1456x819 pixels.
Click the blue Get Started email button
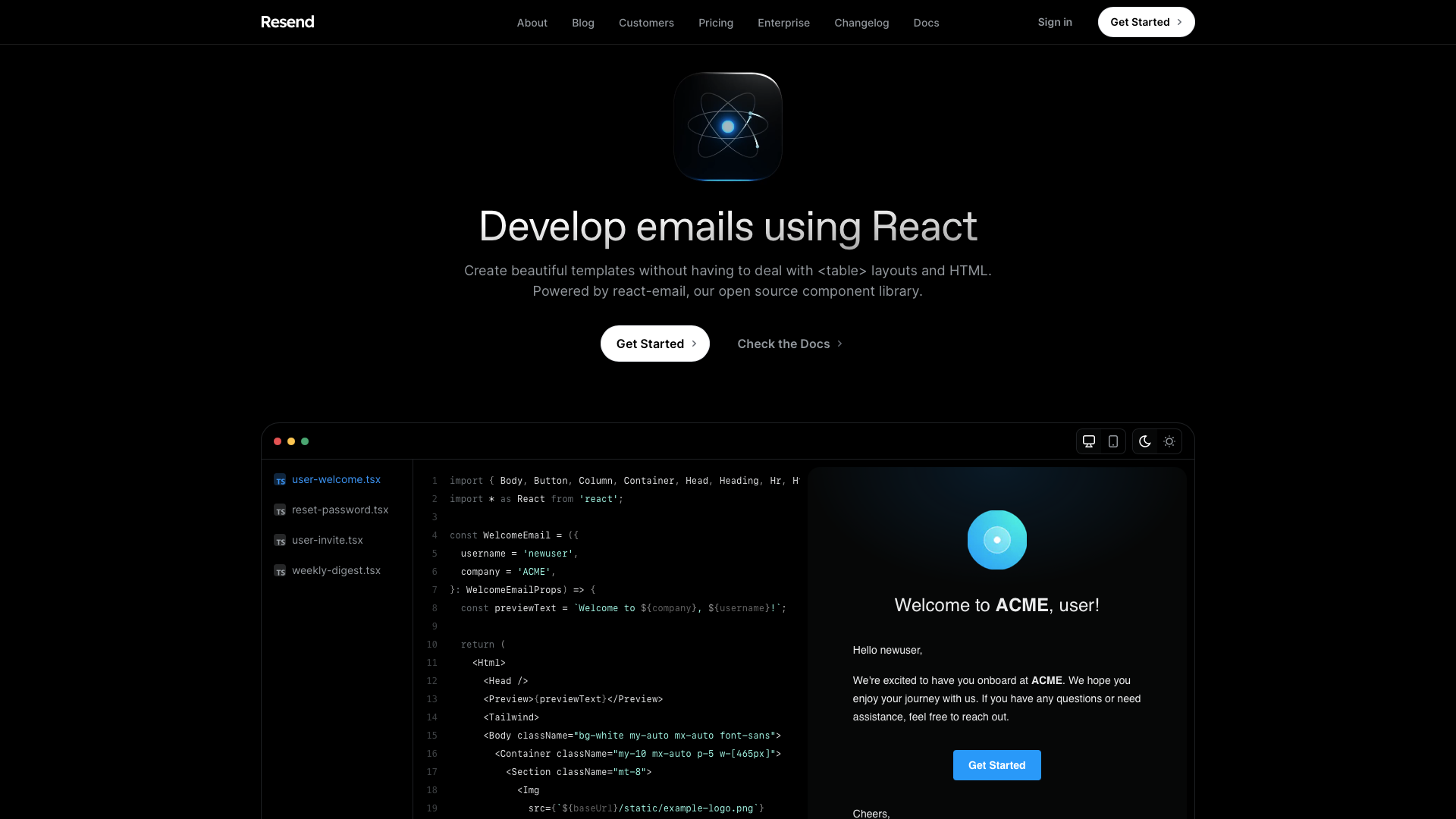coord(996,765)
